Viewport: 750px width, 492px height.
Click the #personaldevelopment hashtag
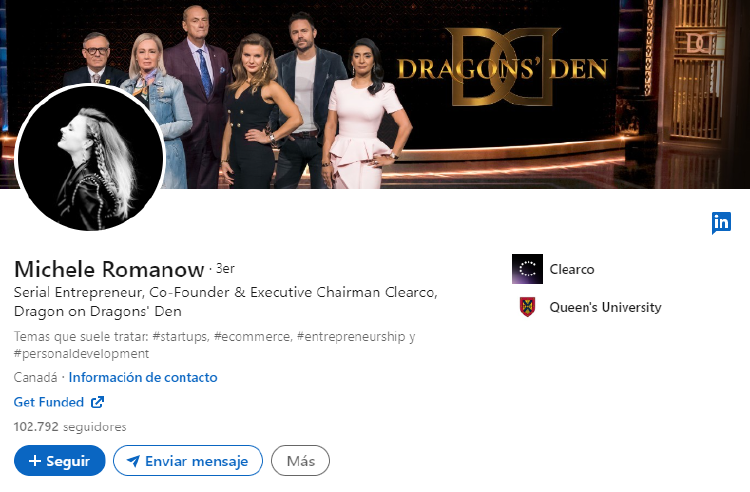[x=81, y=354]
